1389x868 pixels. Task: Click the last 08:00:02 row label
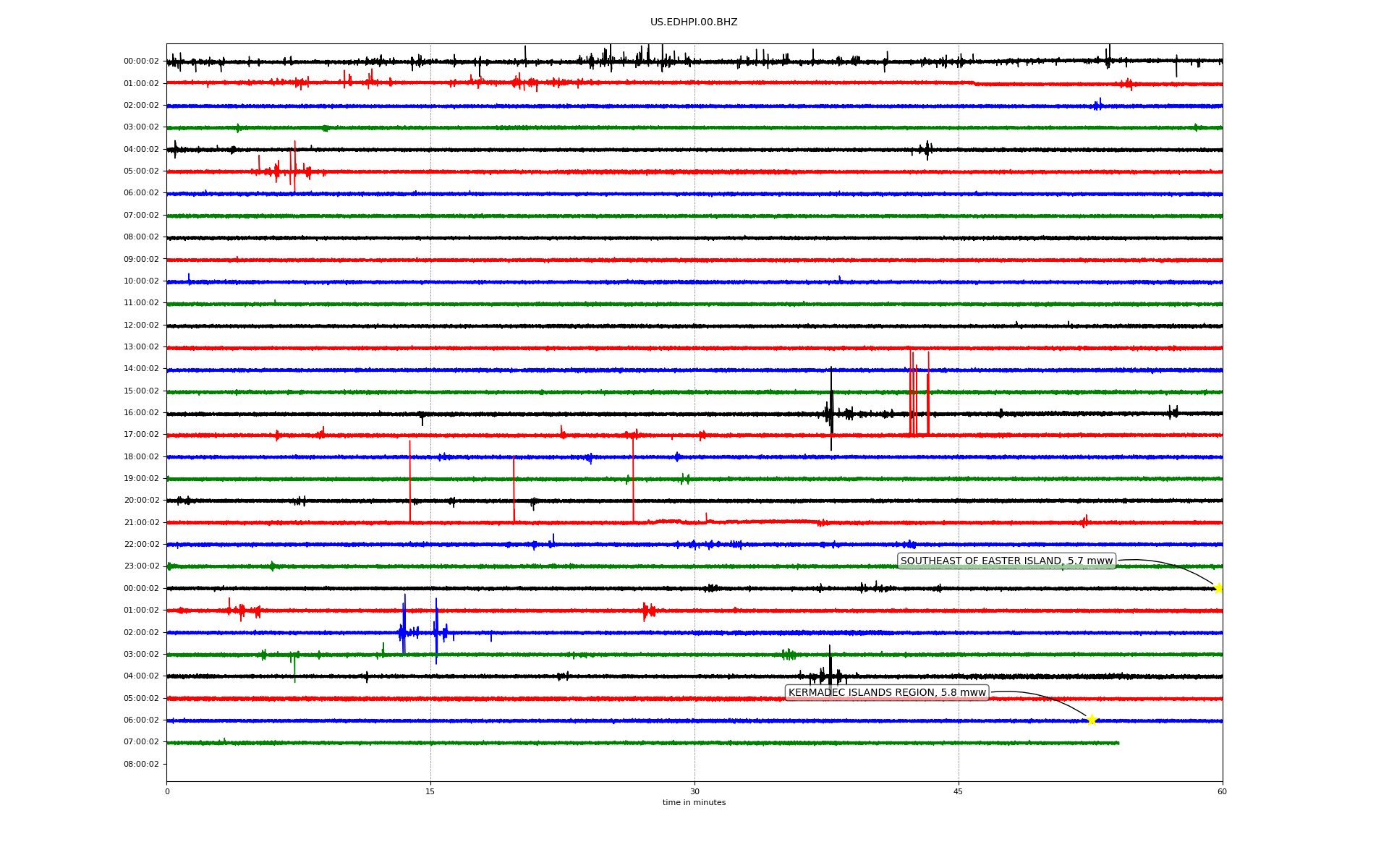pos(141,765)
